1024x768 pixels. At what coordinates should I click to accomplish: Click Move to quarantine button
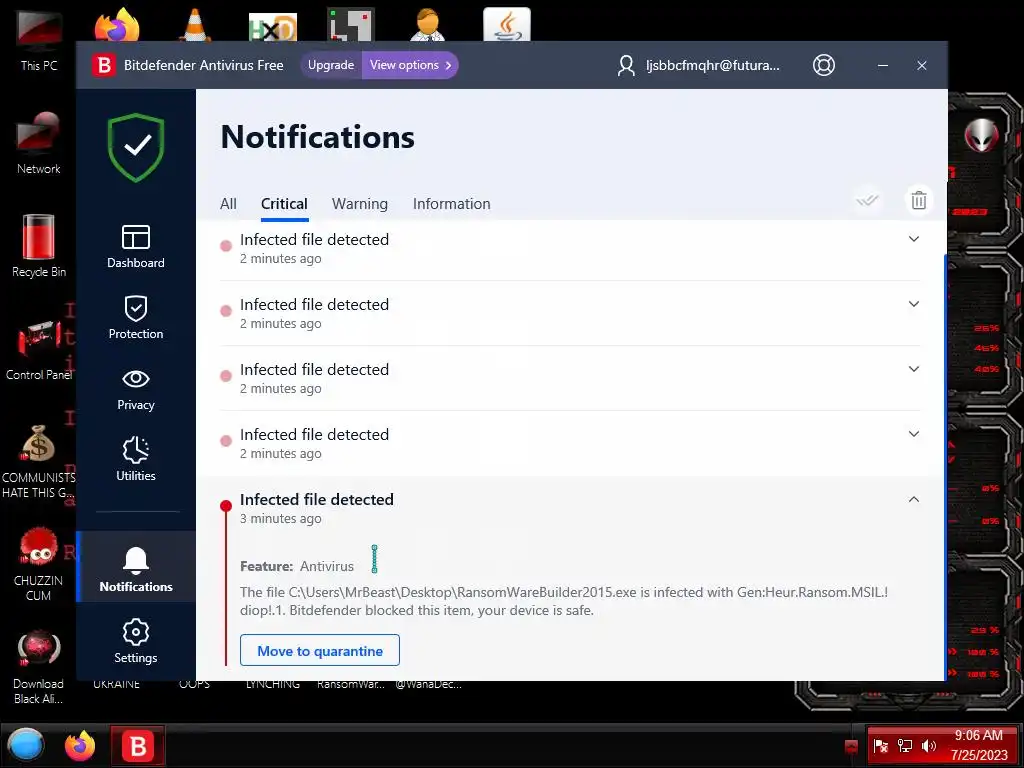pos(320,650)
